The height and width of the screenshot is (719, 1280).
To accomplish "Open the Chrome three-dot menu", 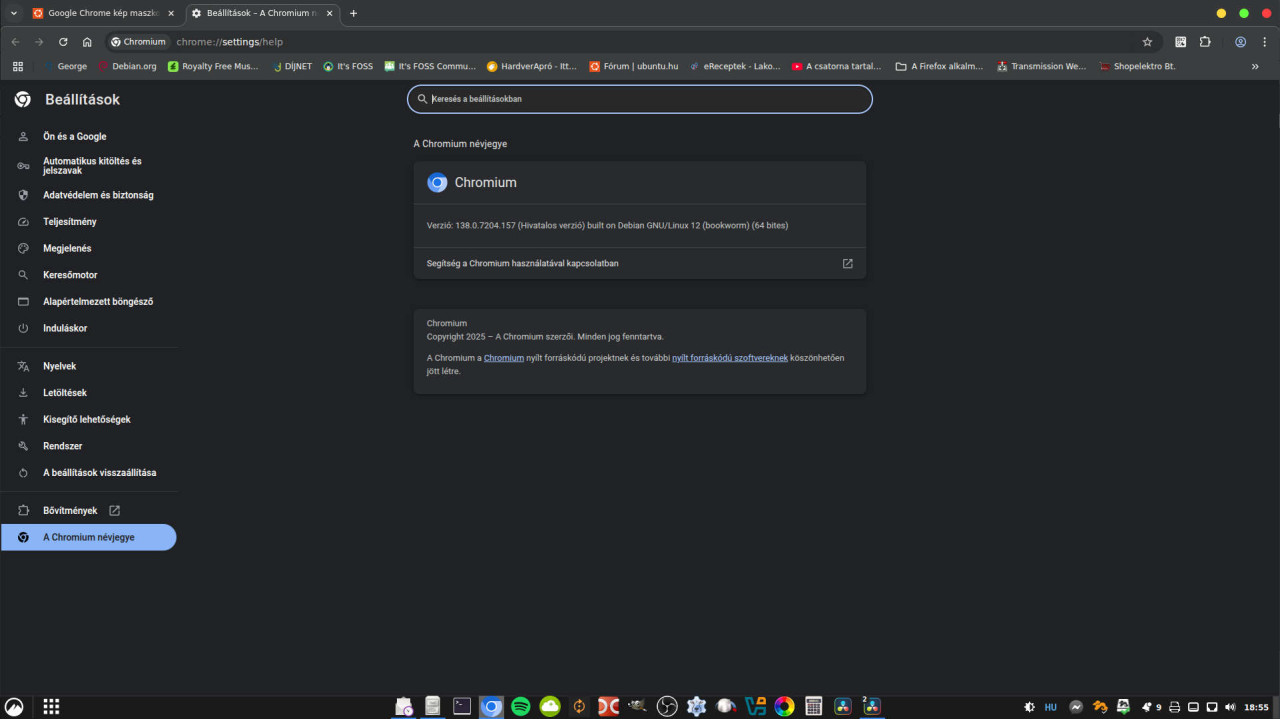I will (1264, 42).
